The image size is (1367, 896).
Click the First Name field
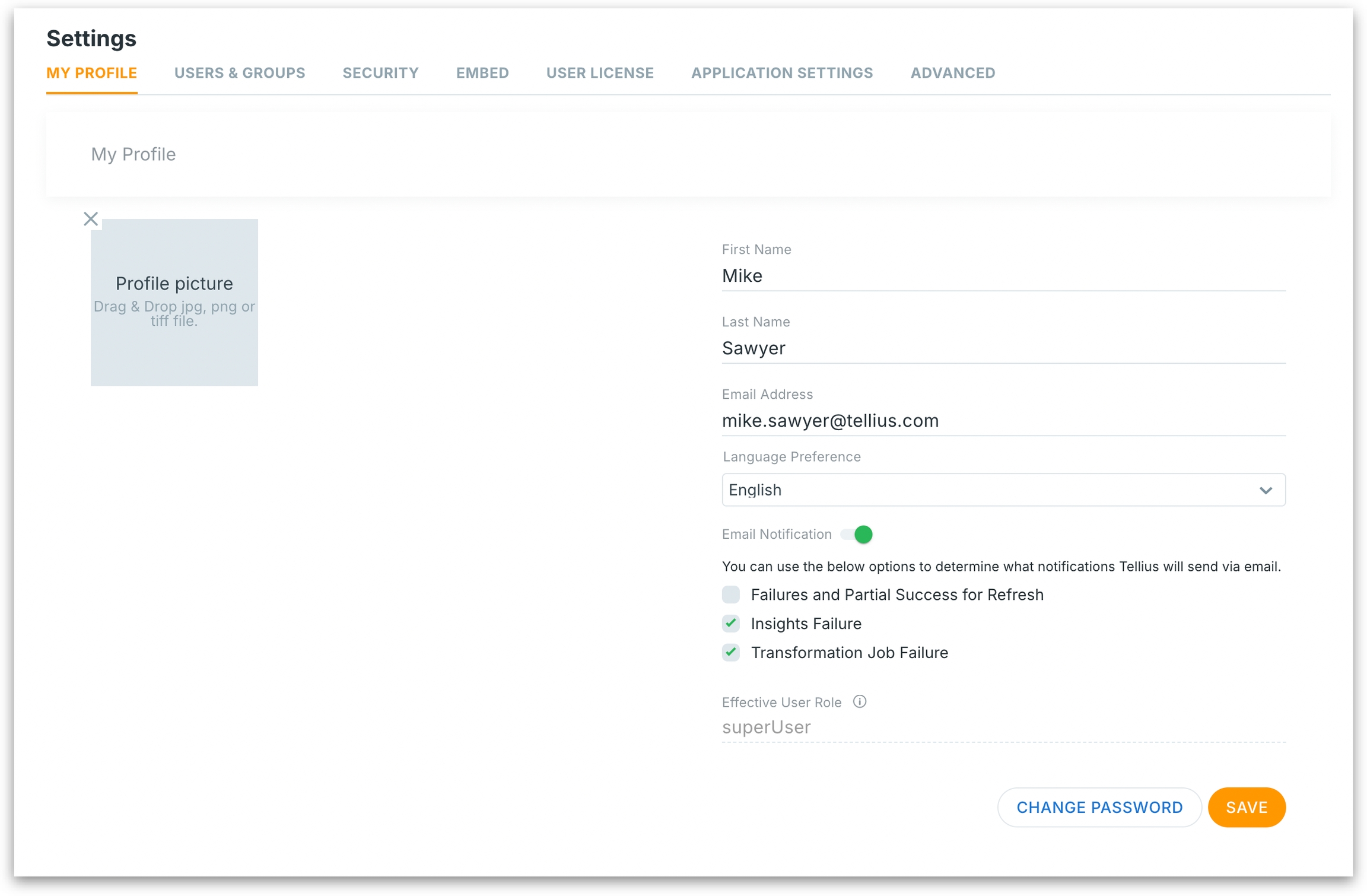(1003, 276)
